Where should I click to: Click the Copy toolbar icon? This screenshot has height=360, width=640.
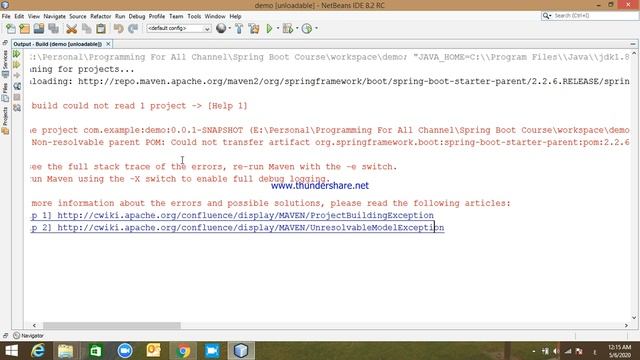87,29
